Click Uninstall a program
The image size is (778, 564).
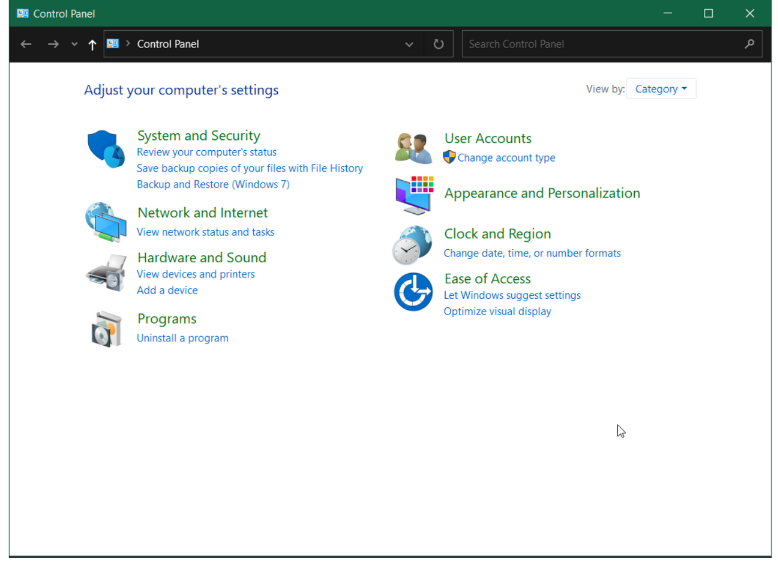(182, 338)
